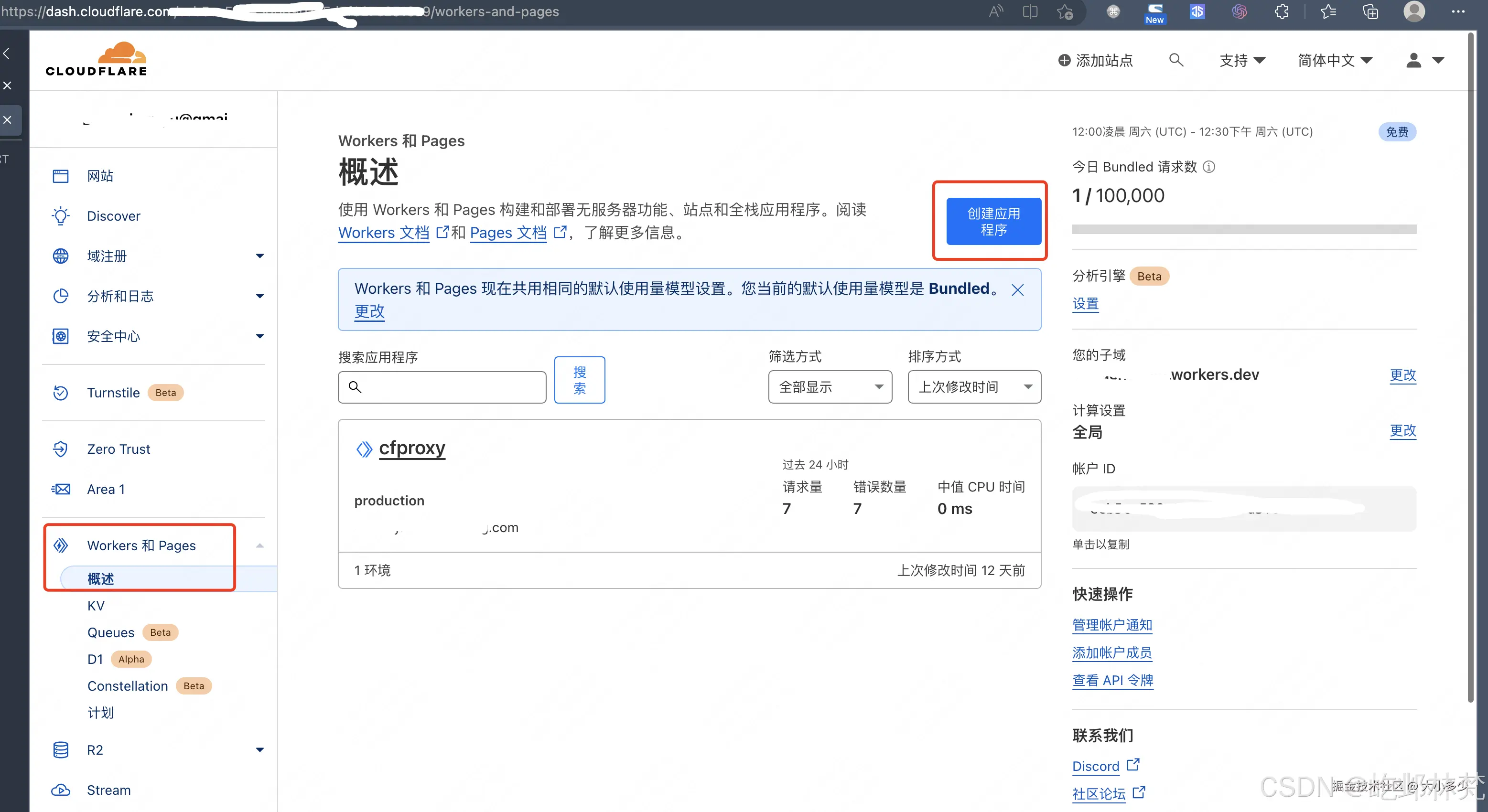Click the R2 database icon
1488x812 pixels.
coord(61,749)
